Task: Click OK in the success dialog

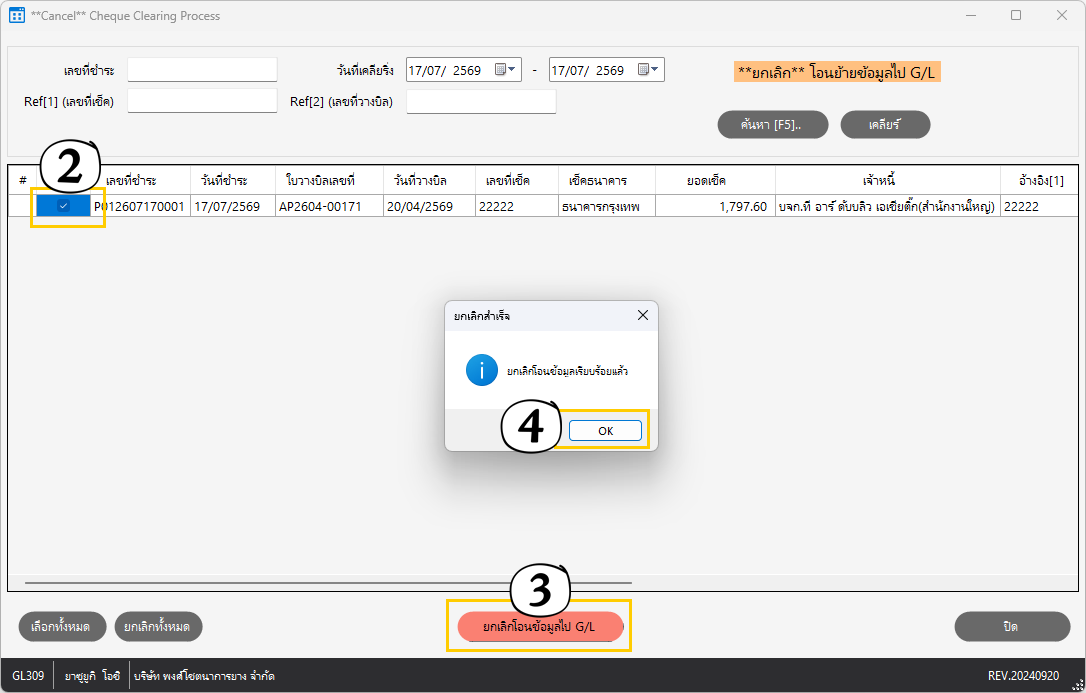Action: (x=605, y=431)
